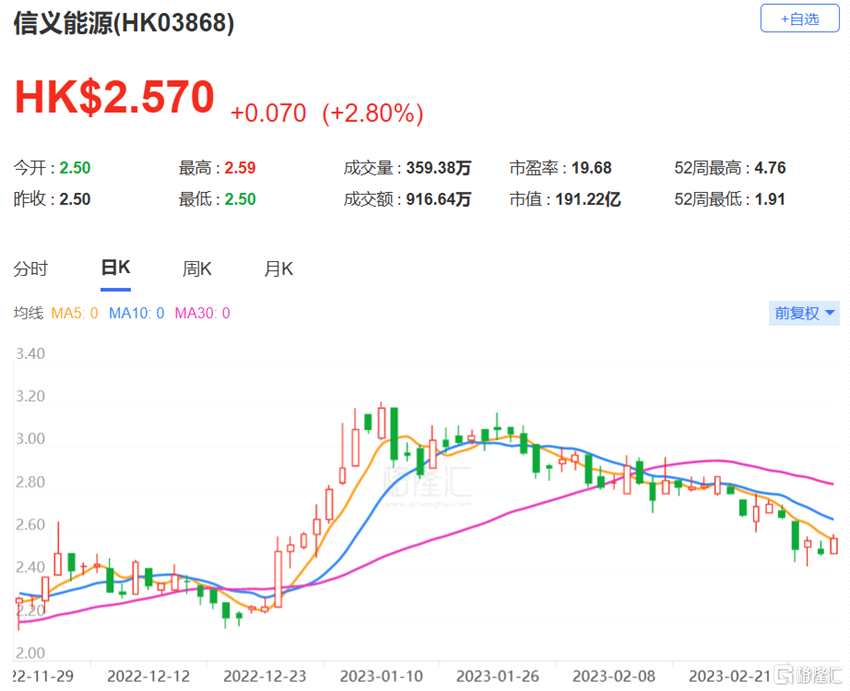Click the 2023-01-26 date axis label
Image resolution: width=850 pixels, height=691 pixels.
click(x=498, y=676)
